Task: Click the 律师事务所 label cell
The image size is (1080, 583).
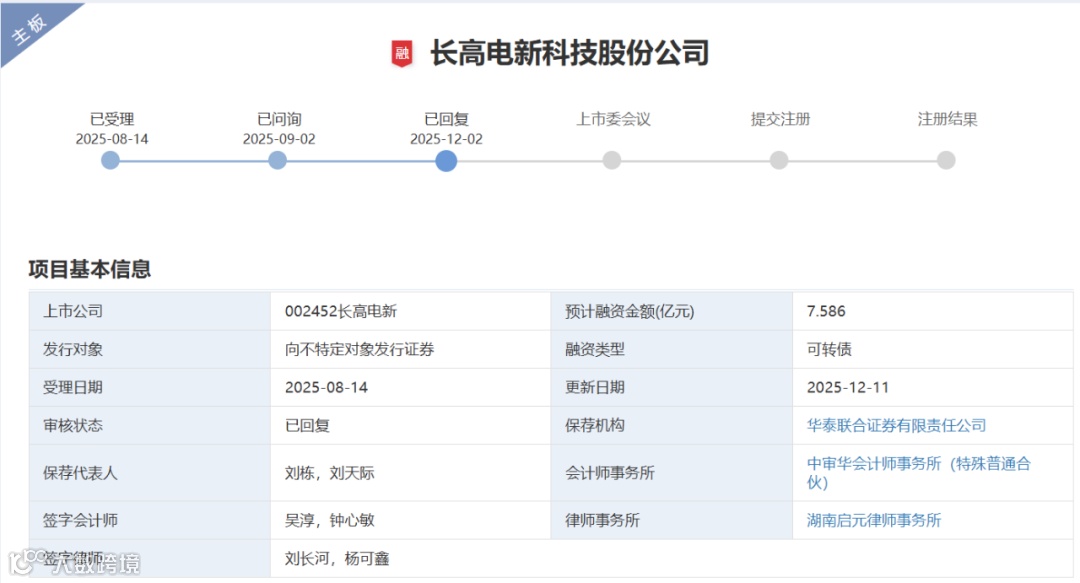Action: (672, 520)
